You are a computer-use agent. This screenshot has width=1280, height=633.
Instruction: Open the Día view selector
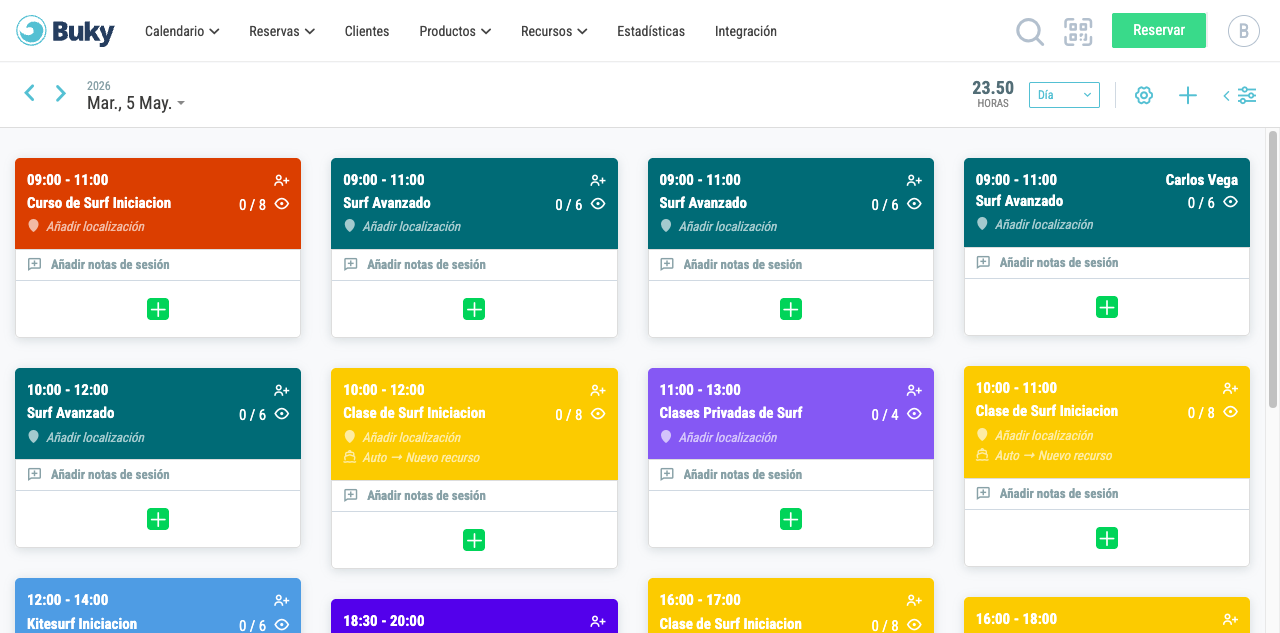pos(1064,95)
